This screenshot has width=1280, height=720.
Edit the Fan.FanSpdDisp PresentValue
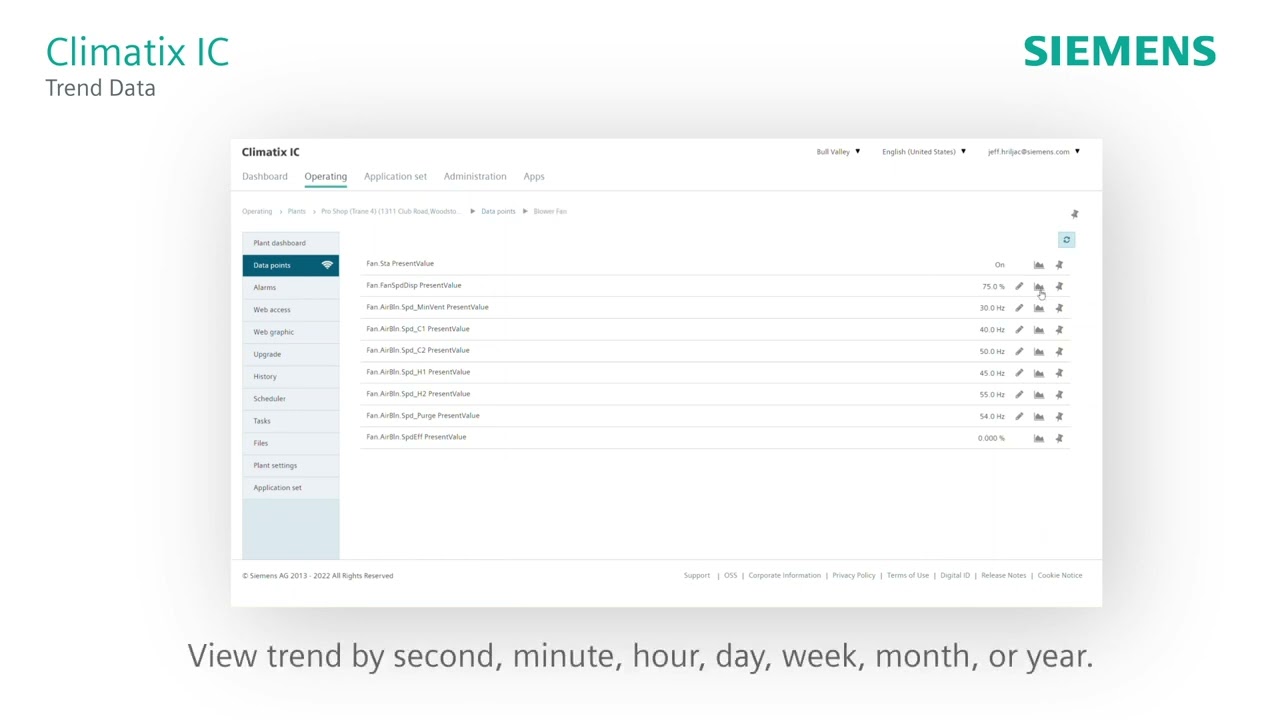(x=1019, y=287)
